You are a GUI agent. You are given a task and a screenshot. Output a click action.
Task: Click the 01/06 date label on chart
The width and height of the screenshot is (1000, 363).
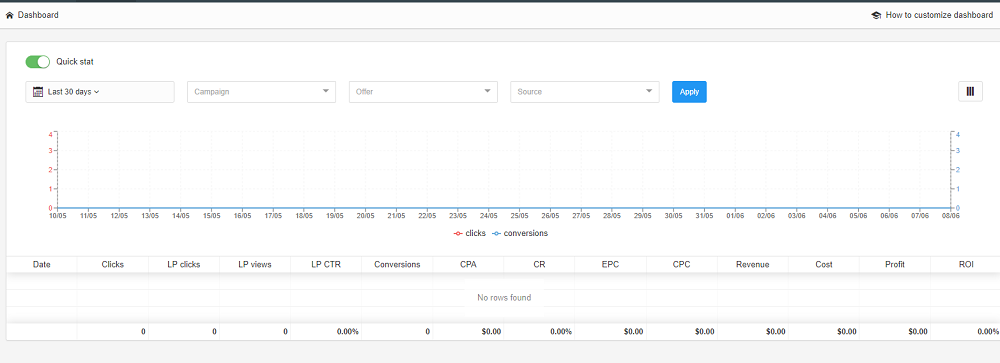(735, 216)
